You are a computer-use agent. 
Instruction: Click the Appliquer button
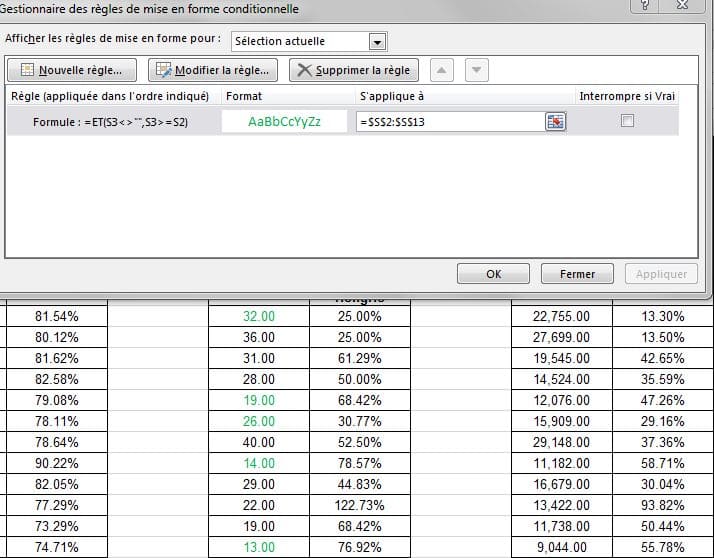(661, 274)
